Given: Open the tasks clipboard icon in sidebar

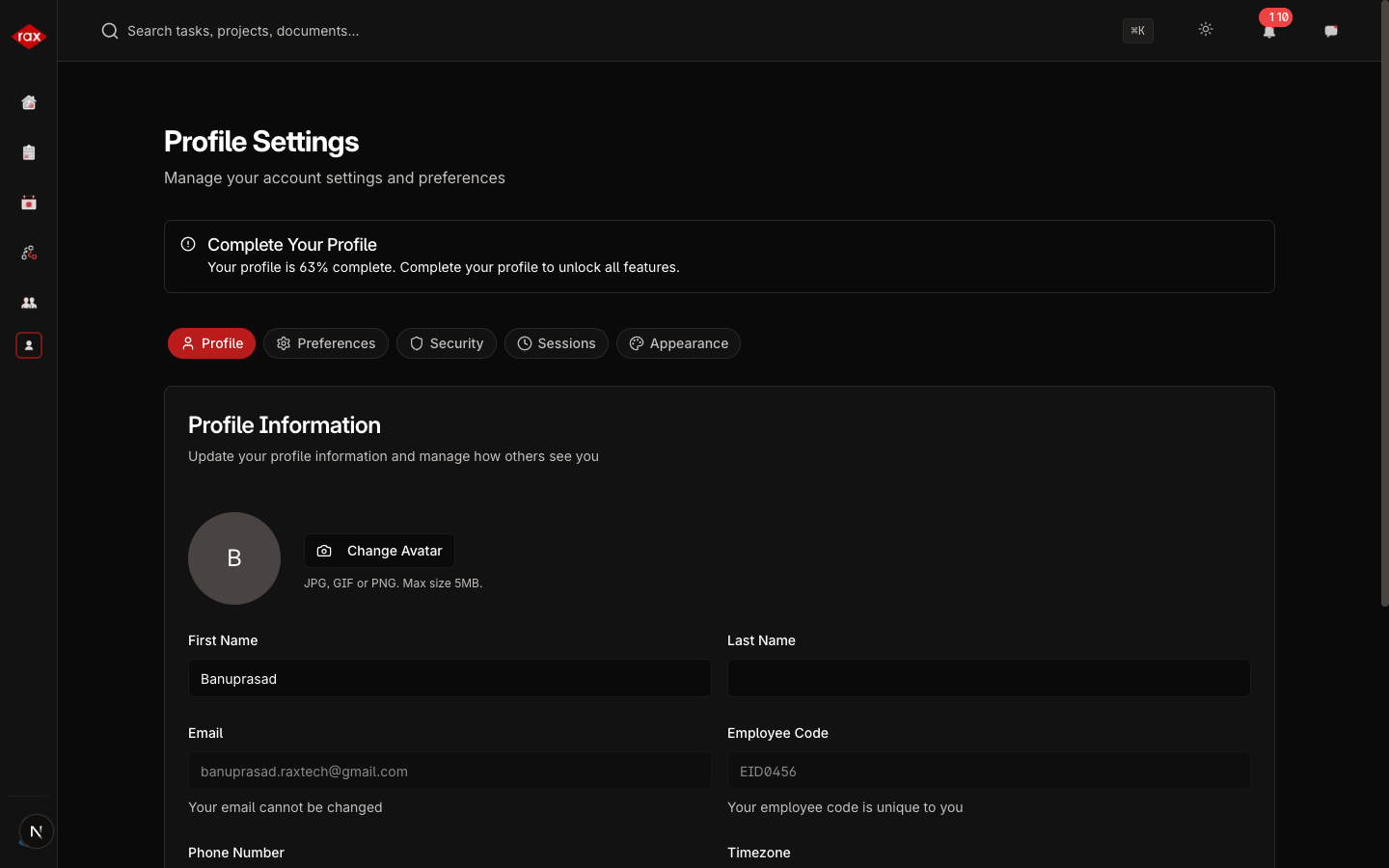Looking at the screenshot, I should (x=29, y=152).
